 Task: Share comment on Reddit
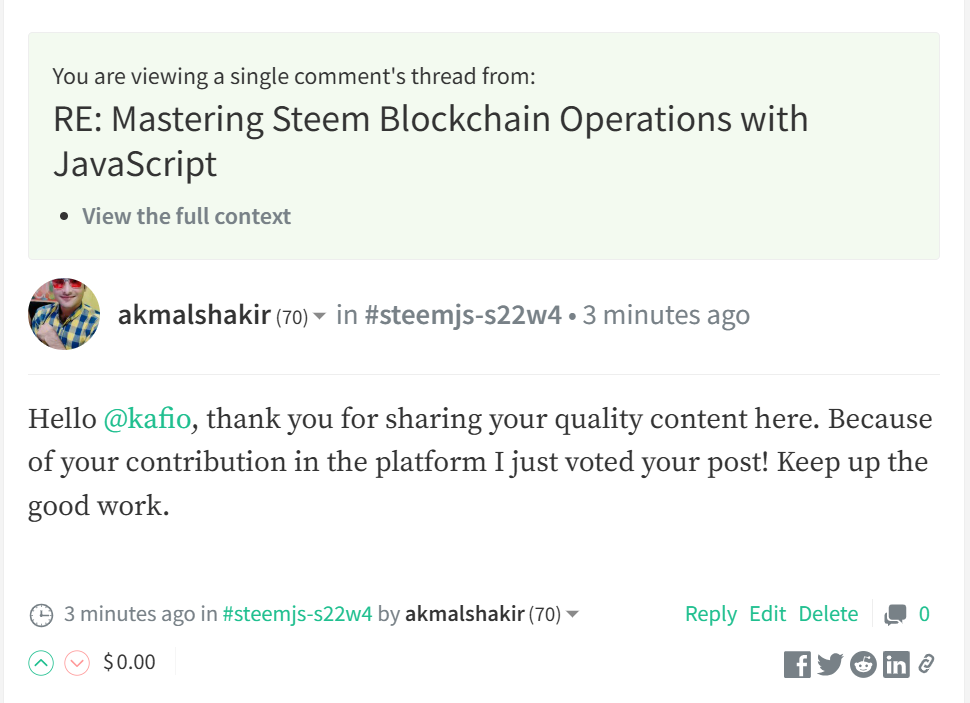coord(863,665)
